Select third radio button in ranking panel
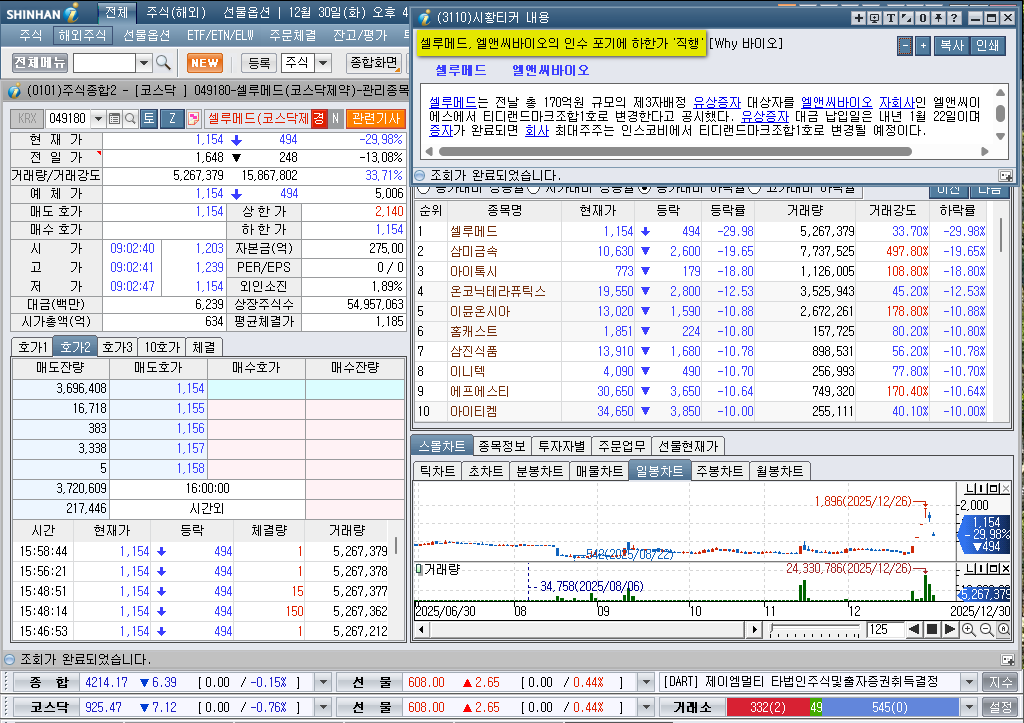 645,189
